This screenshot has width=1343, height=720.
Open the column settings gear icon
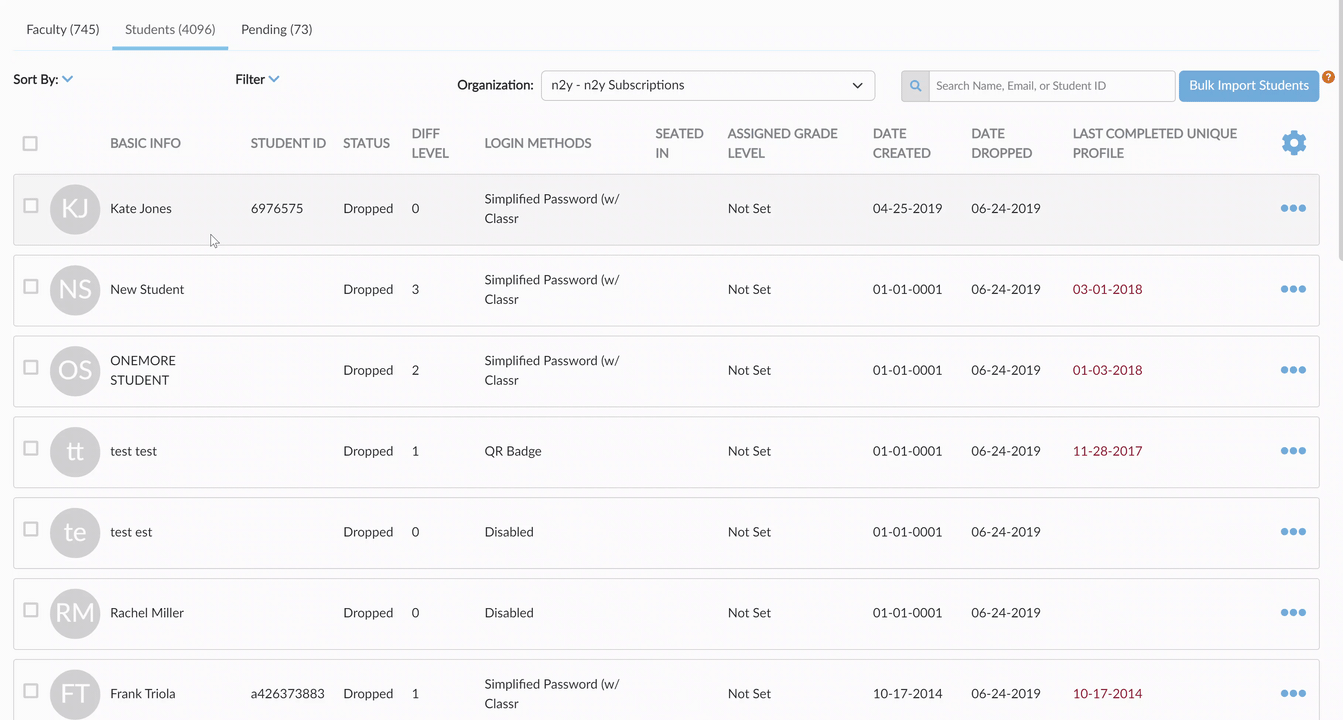(x=1293, y=143)
